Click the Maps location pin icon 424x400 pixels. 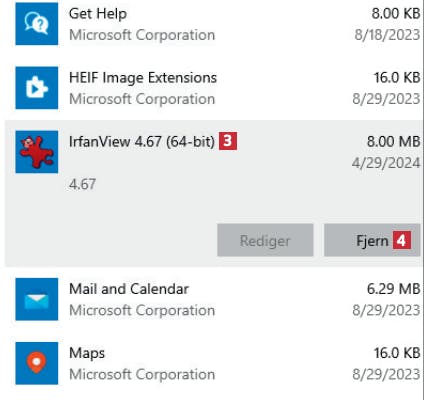37,363
